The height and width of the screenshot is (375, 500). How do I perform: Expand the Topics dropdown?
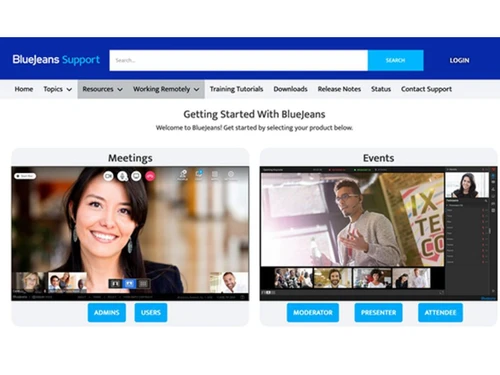pyautogui.click(x=57, y=89)
